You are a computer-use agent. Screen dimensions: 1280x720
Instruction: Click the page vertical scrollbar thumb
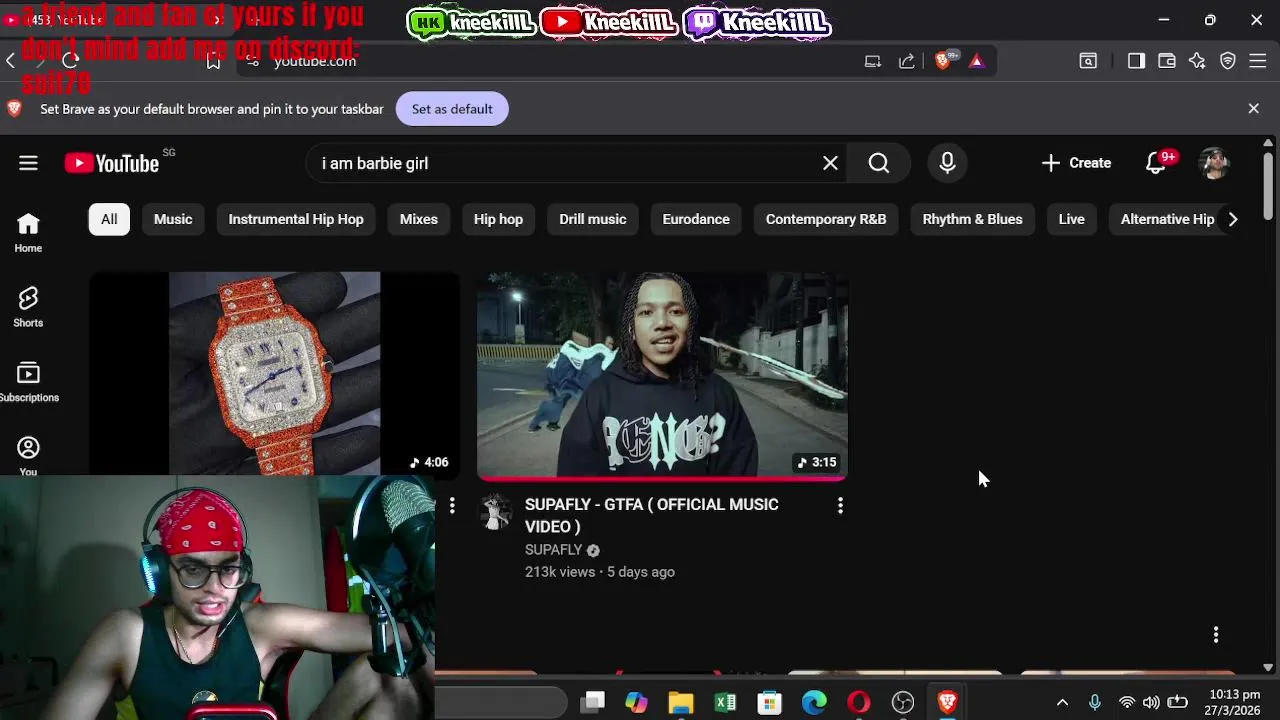point(1268,185)
